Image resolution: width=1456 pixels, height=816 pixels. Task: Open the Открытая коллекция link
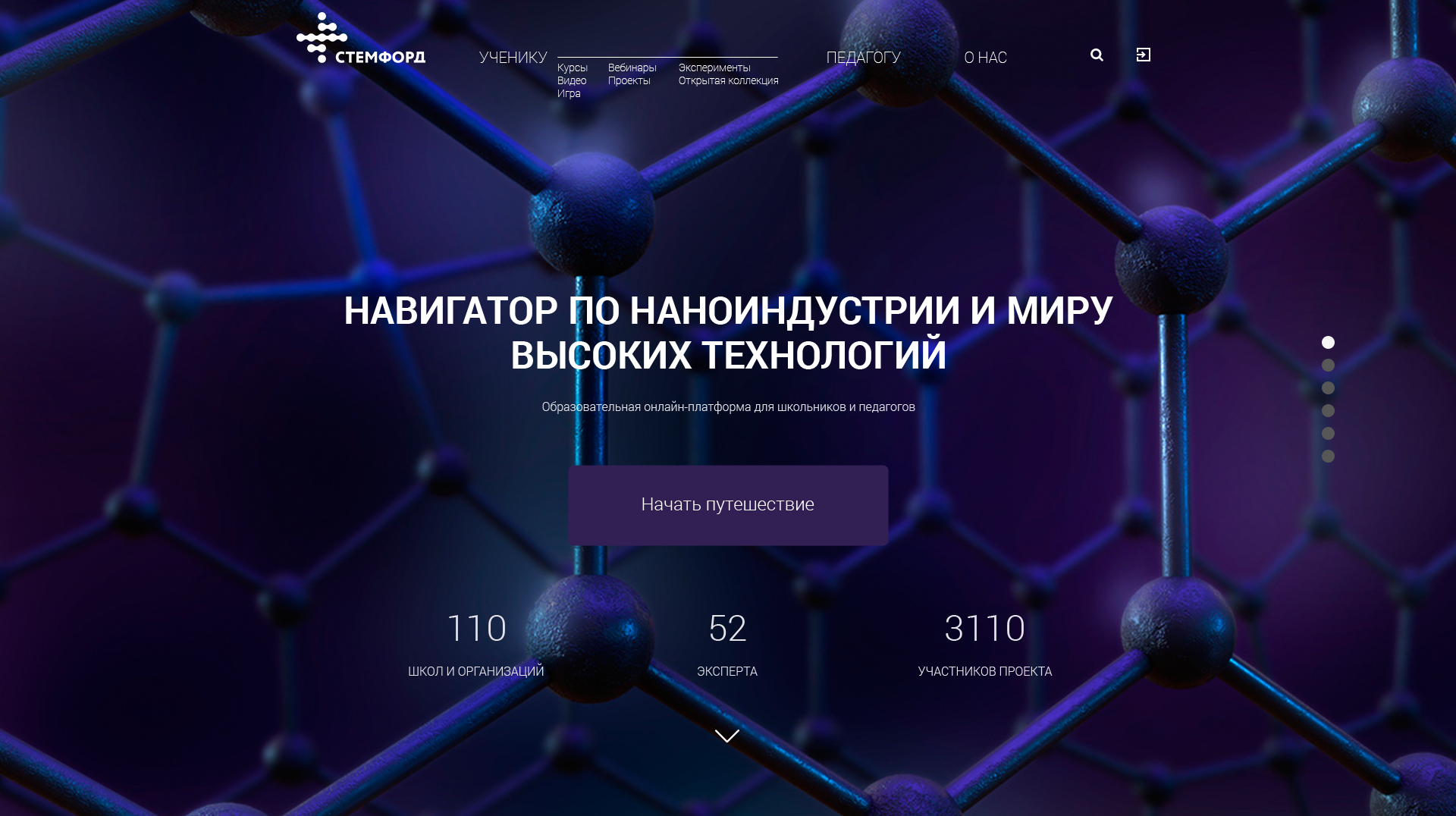[x=728, y=80]
